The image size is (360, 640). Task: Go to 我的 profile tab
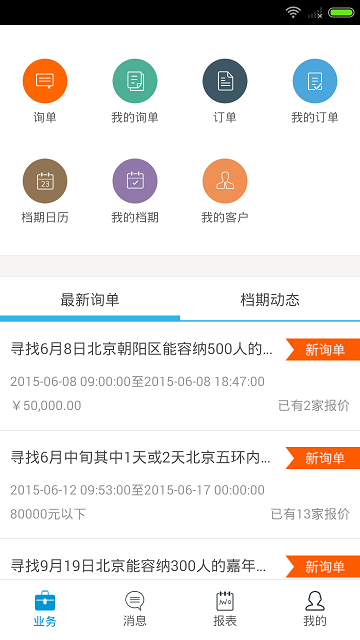pos(315,609)
